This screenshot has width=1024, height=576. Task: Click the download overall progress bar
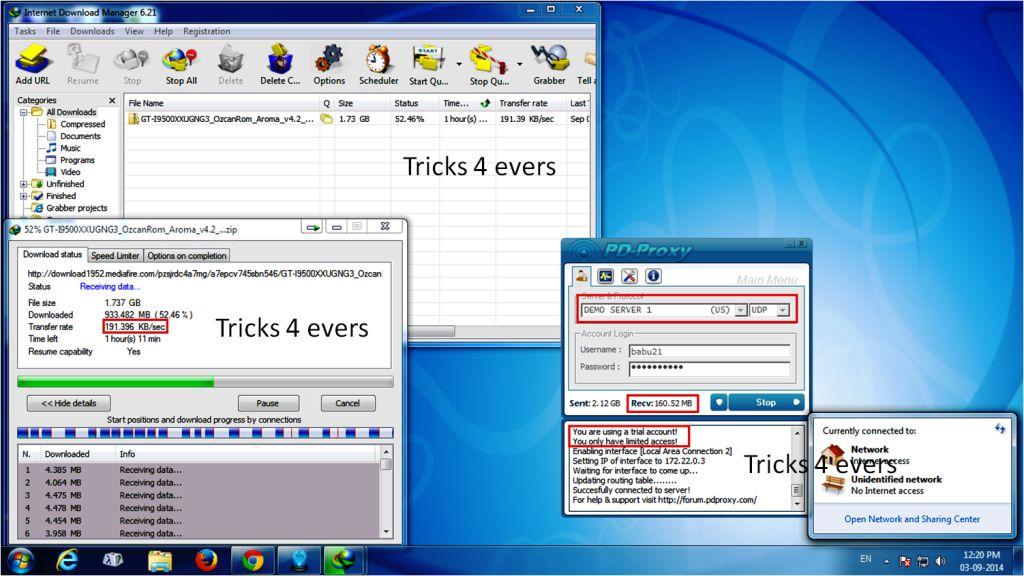(205, 381)
